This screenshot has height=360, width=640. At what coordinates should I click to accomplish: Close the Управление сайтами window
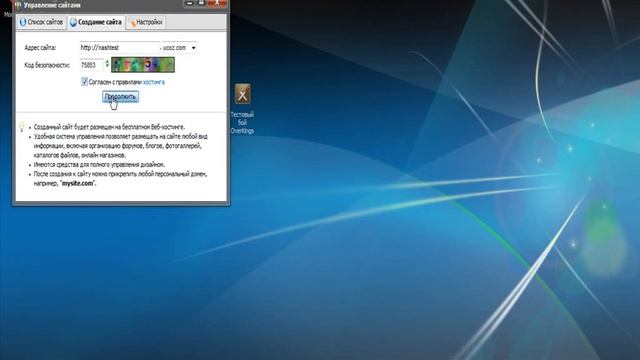coord(217,3)
